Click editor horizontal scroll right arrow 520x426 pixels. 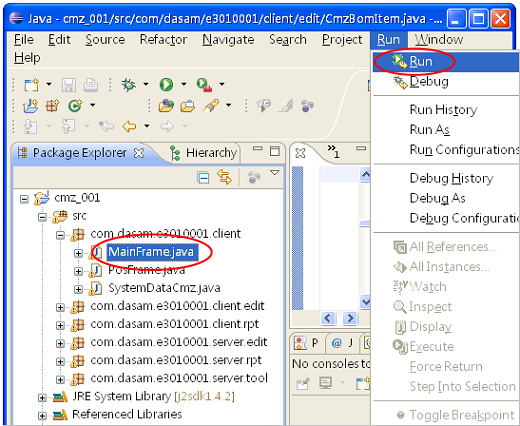(350, 318)
